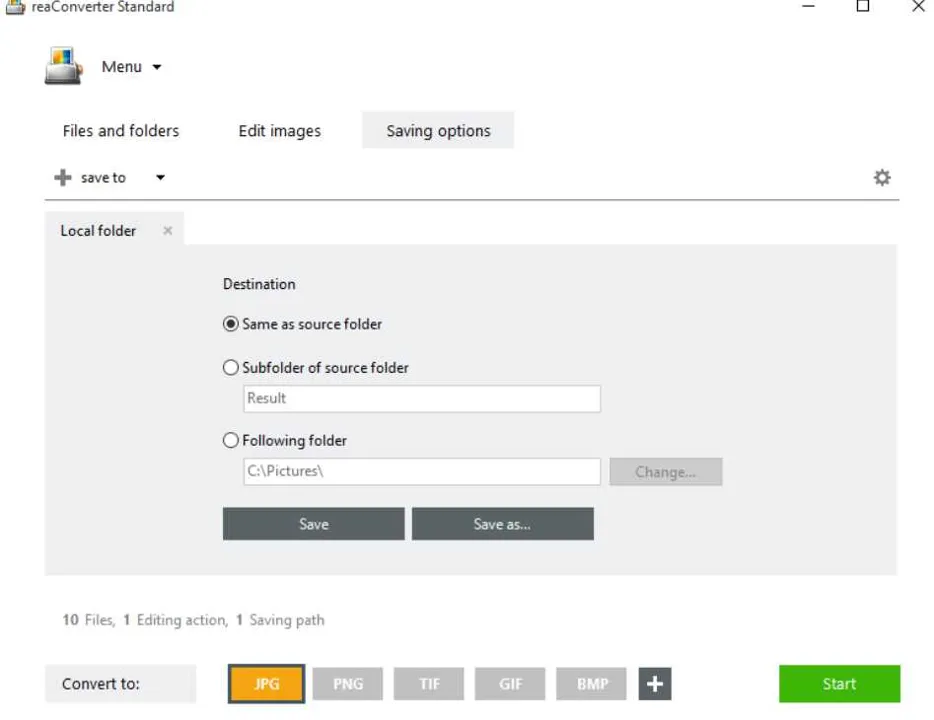The width and height of the screenshot is (934, 720).
Task: Start the conversion with green Start button
Action: (839, 684)
